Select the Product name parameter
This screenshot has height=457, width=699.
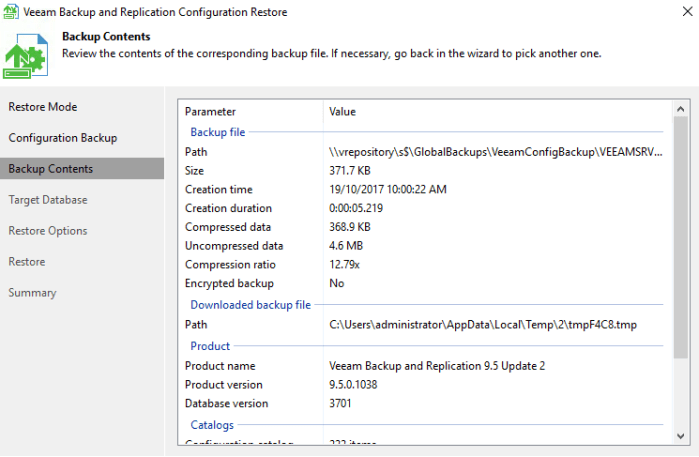220,366
